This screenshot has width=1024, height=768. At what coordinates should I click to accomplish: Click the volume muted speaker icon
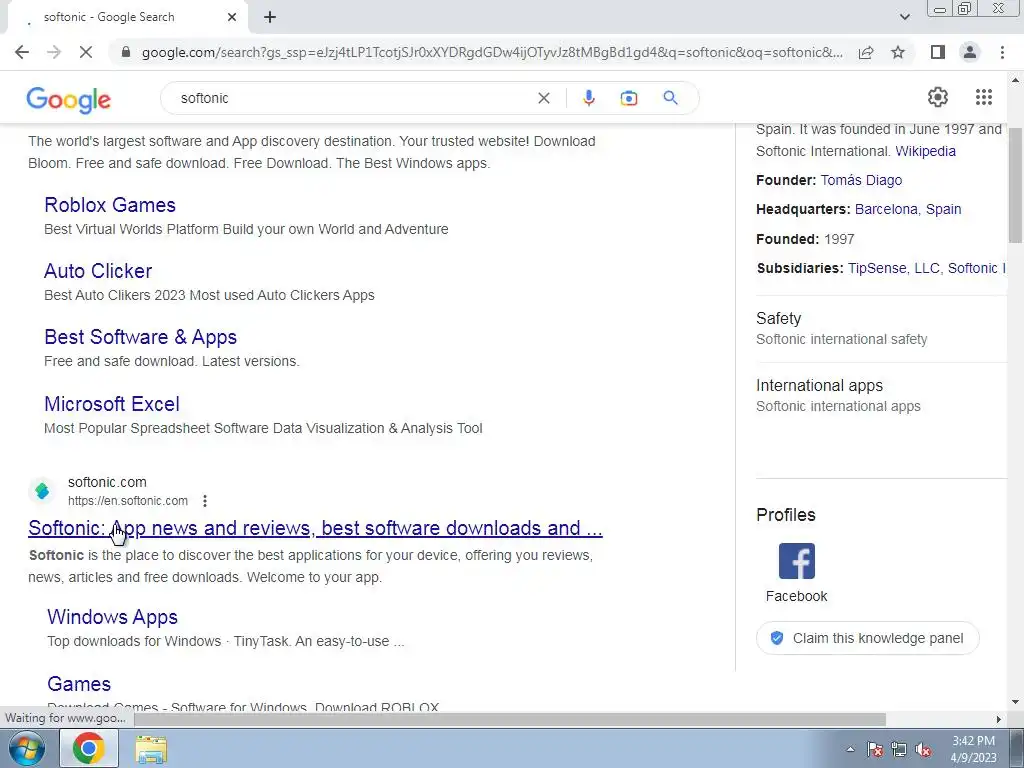[x=923, y=749]
